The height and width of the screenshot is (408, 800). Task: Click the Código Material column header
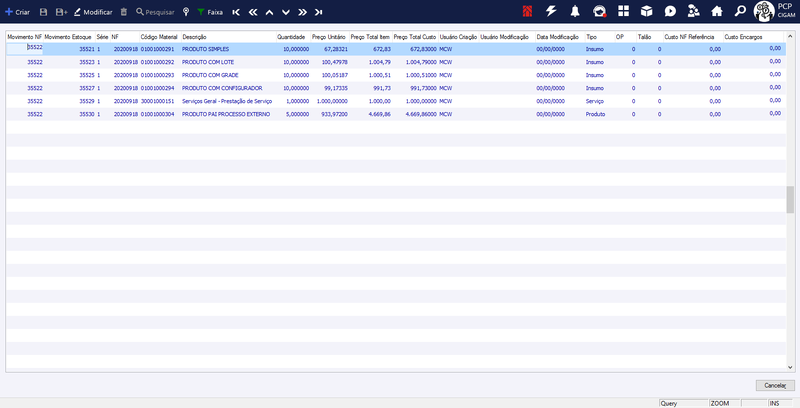159,37
